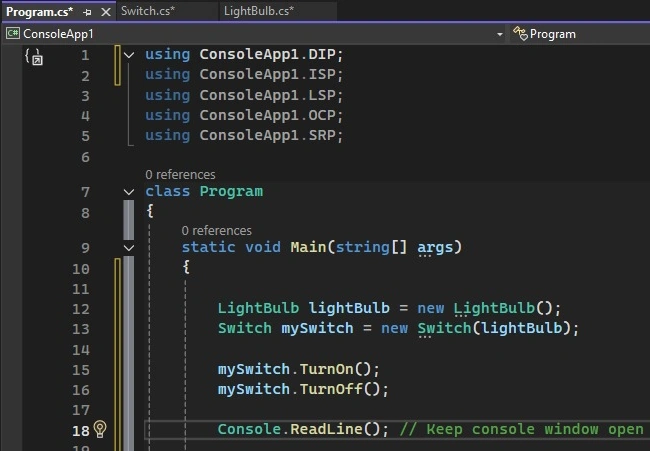Switch to the LightBulb.cs tab
The height and width of the screenshot is (451, 650).
point(259,11)
